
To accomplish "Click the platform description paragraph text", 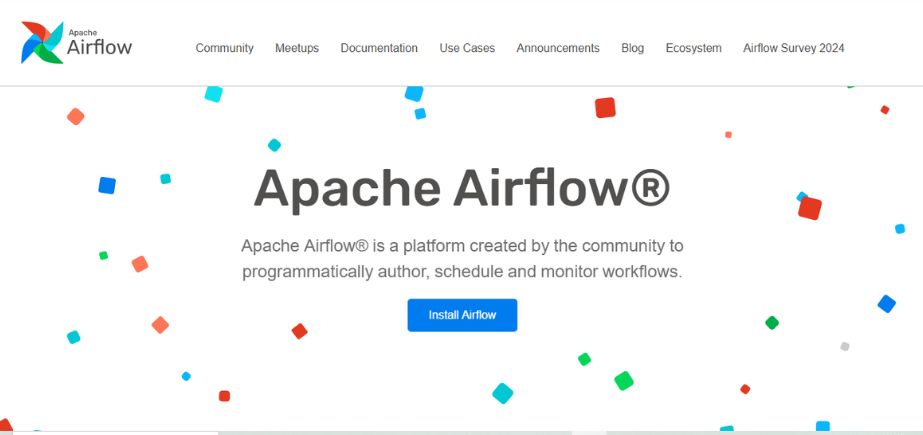I will (x=462, y=259).
